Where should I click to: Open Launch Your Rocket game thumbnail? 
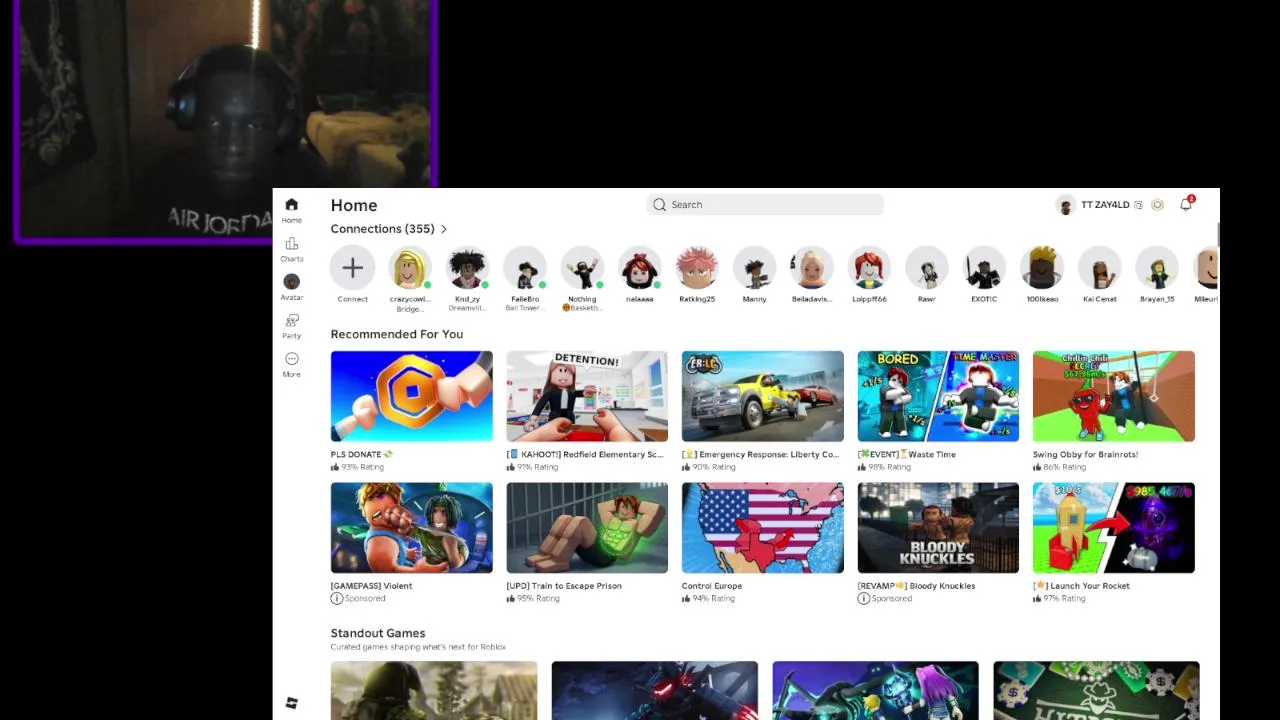(1114, 528)
